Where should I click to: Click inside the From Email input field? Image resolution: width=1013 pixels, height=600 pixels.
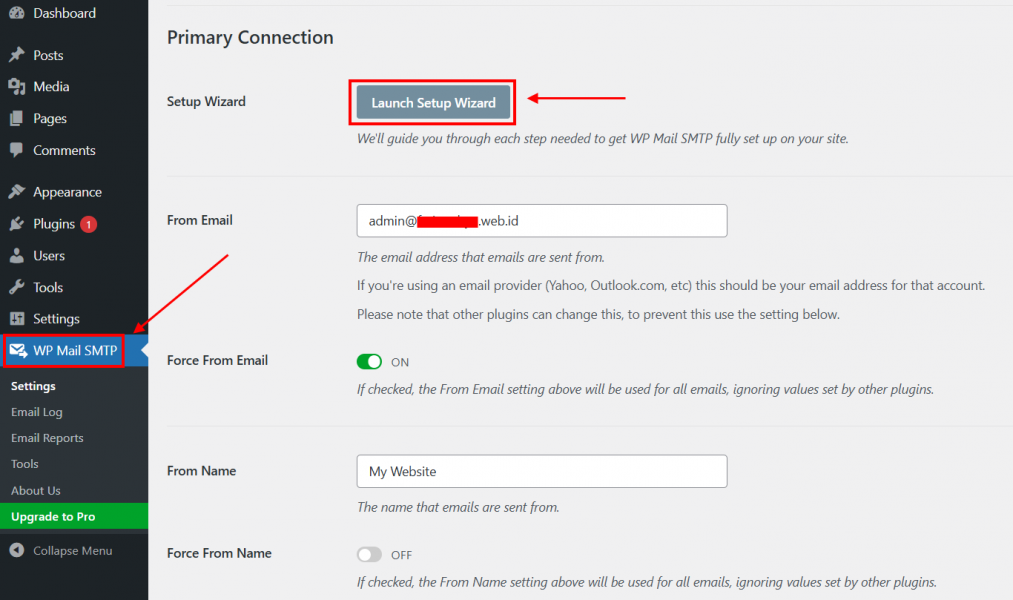point(542,221)
